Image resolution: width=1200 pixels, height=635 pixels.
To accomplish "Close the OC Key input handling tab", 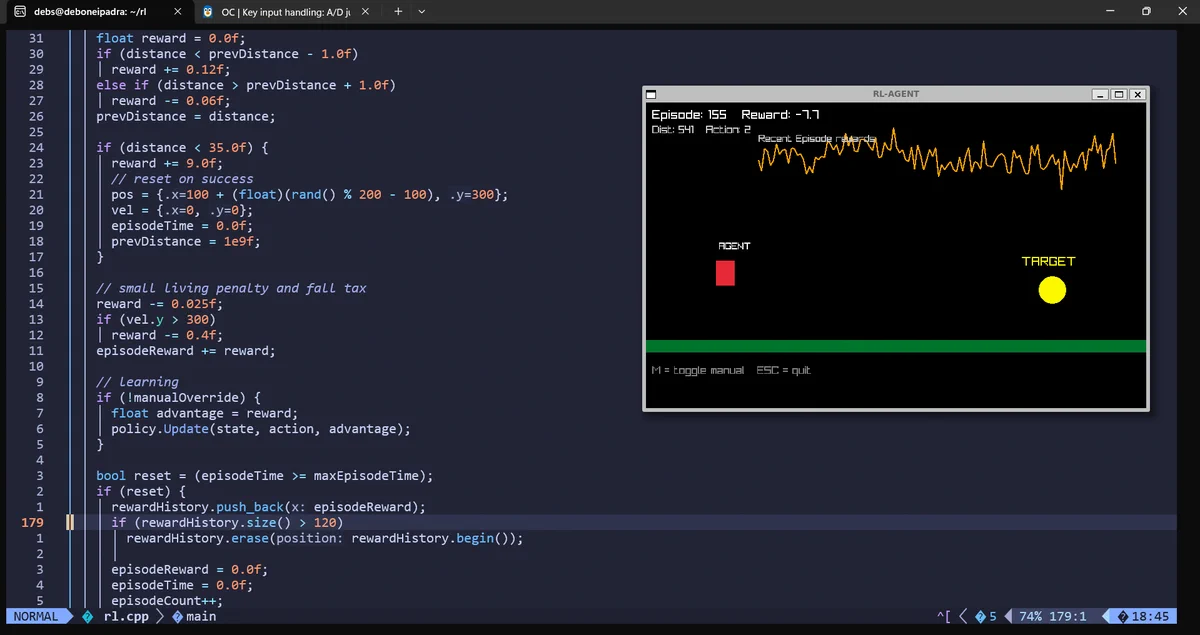I will coord(366,12).
